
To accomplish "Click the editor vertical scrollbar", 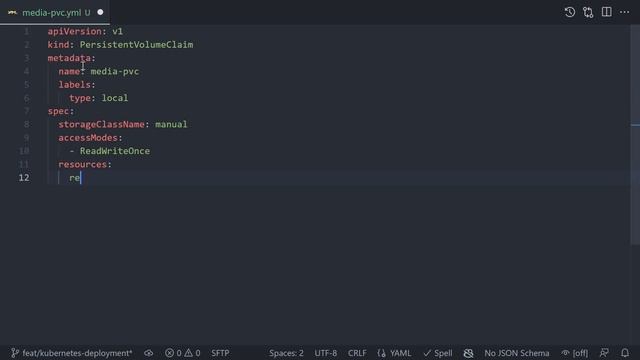I will [x=635, y=135].
